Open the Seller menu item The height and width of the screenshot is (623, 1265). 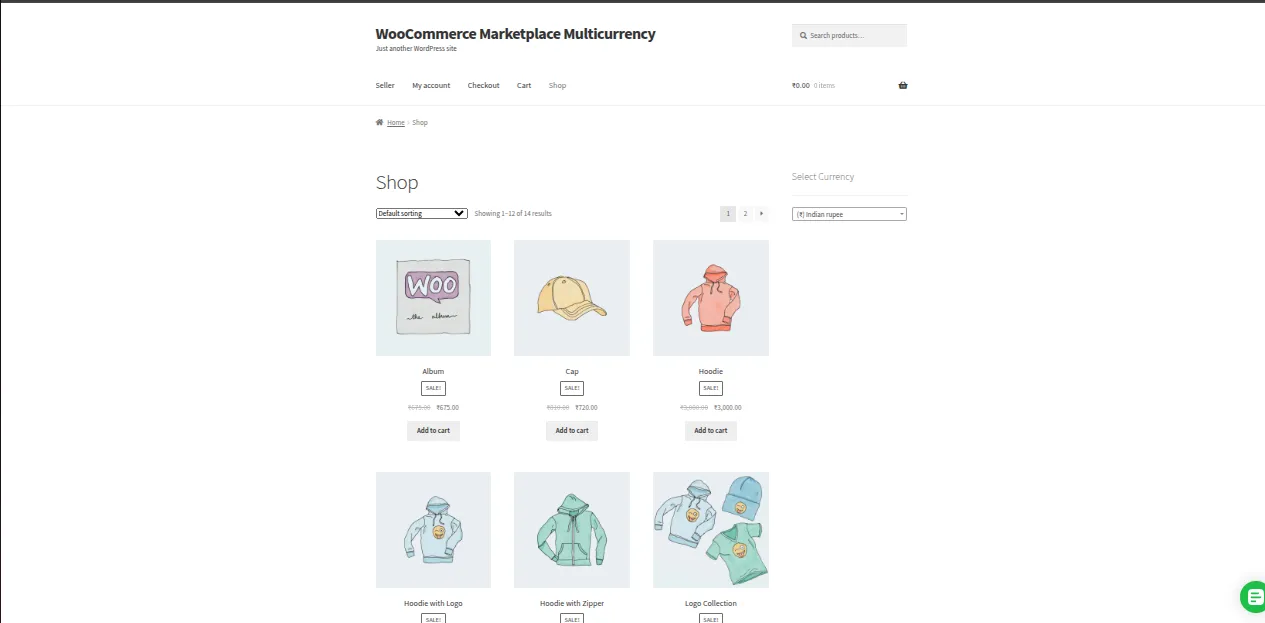385,86
